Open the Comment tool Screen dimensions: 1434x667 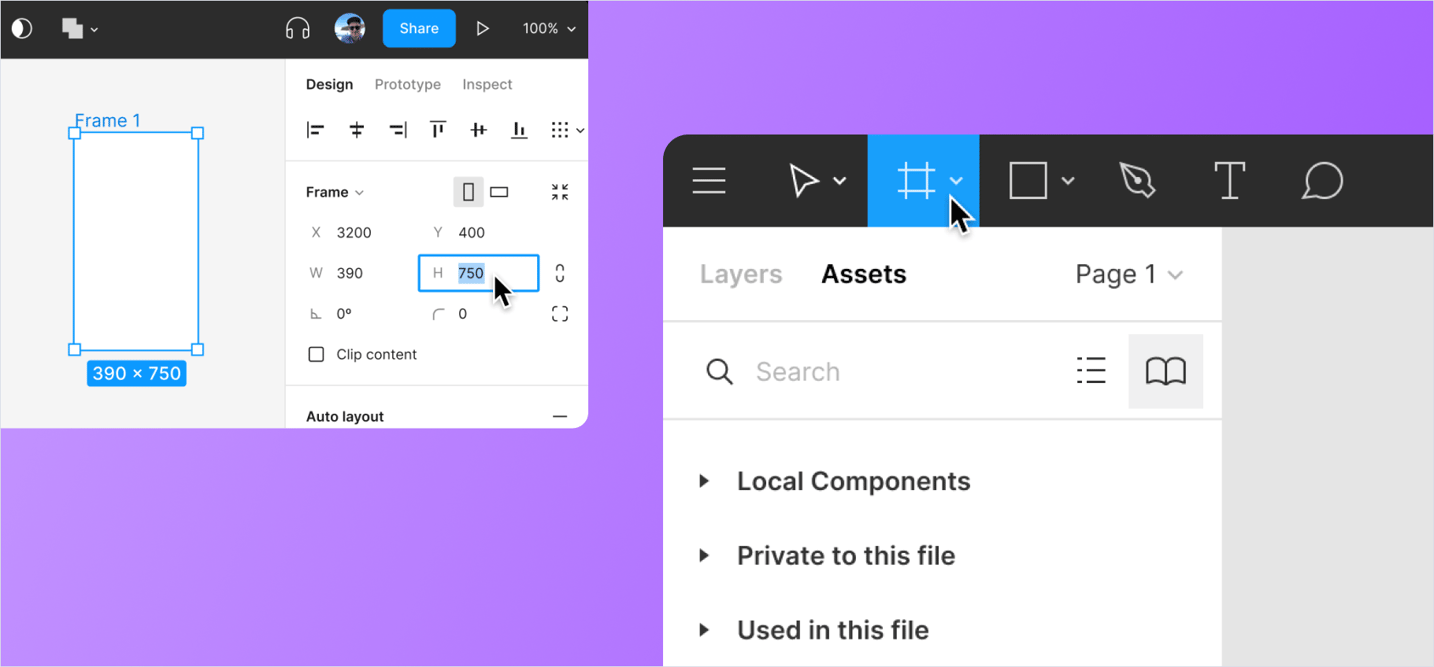tap(1321, 181)
